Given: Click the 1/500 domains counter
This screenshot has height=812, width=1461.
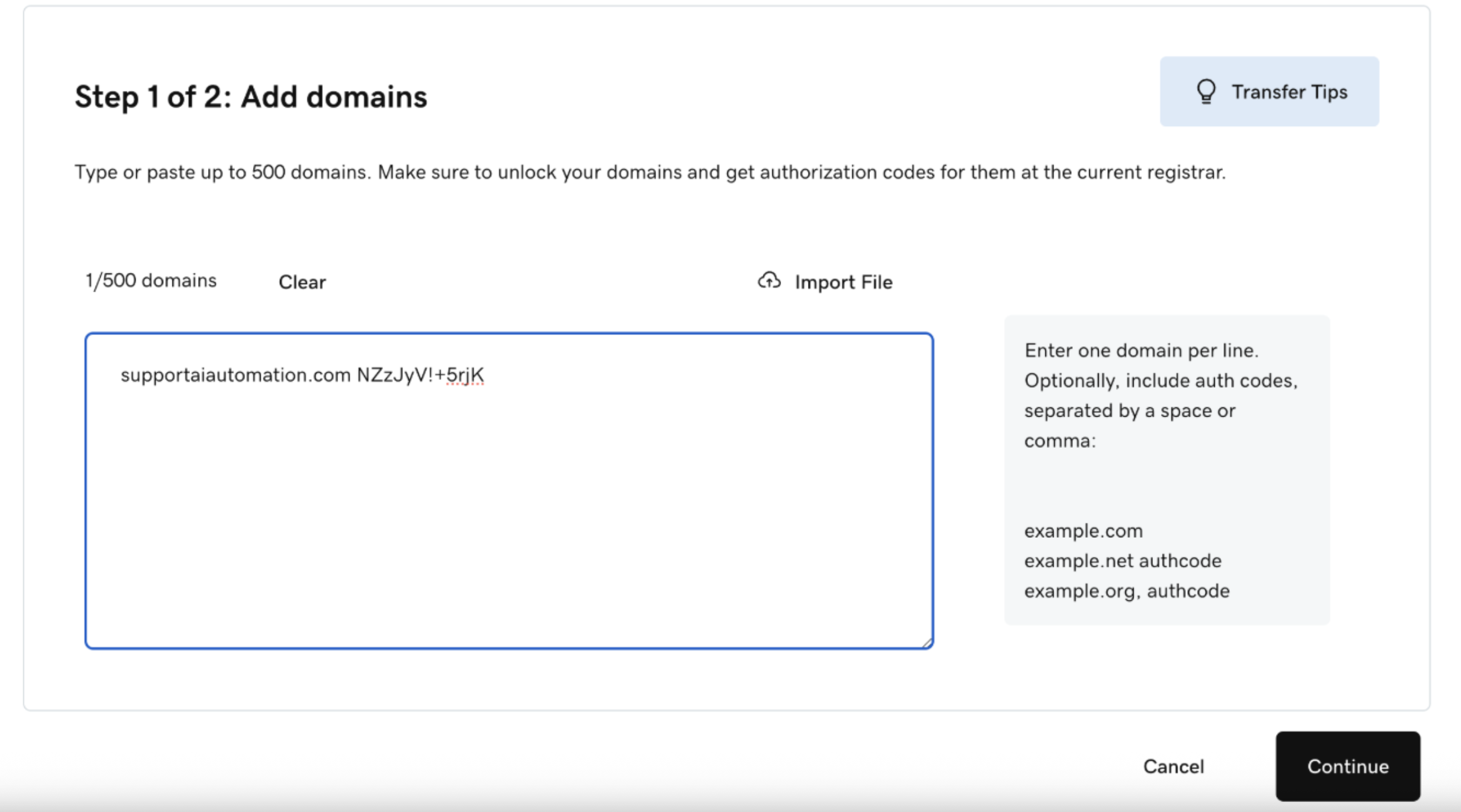Looking at the screenshot, I should coord(151,280).
